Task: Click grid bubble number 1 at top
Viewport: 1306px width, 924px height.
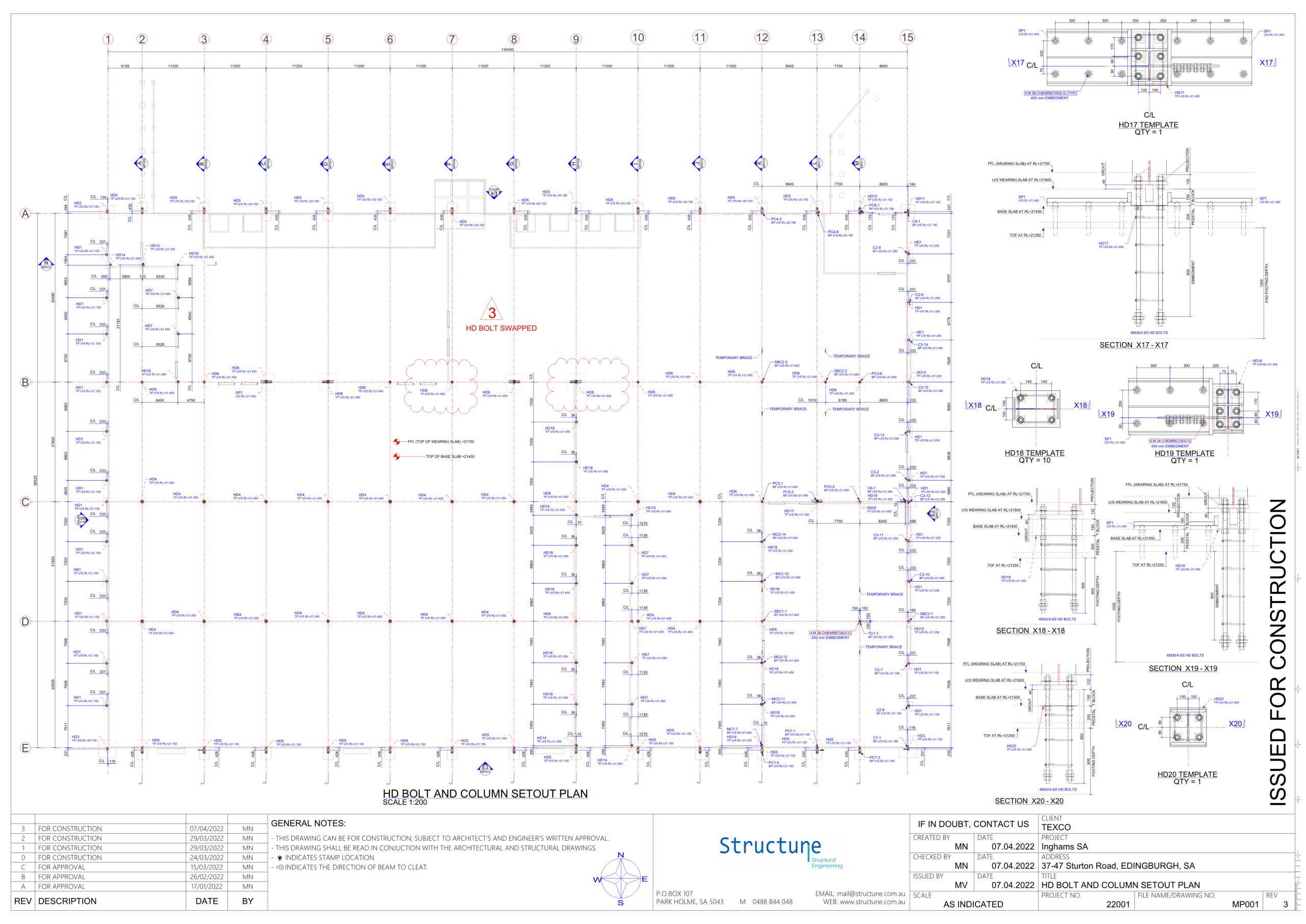Action: (x=108, y=39)
